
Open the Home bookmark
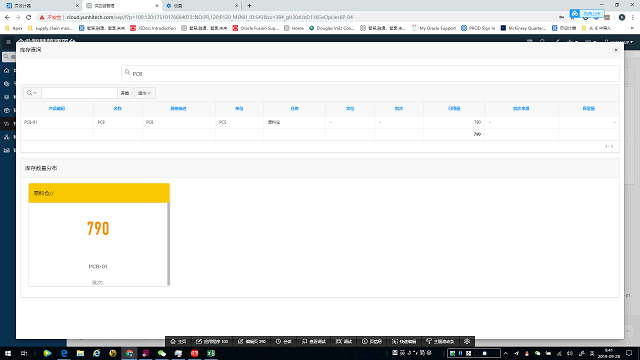[x=294, y=28]
